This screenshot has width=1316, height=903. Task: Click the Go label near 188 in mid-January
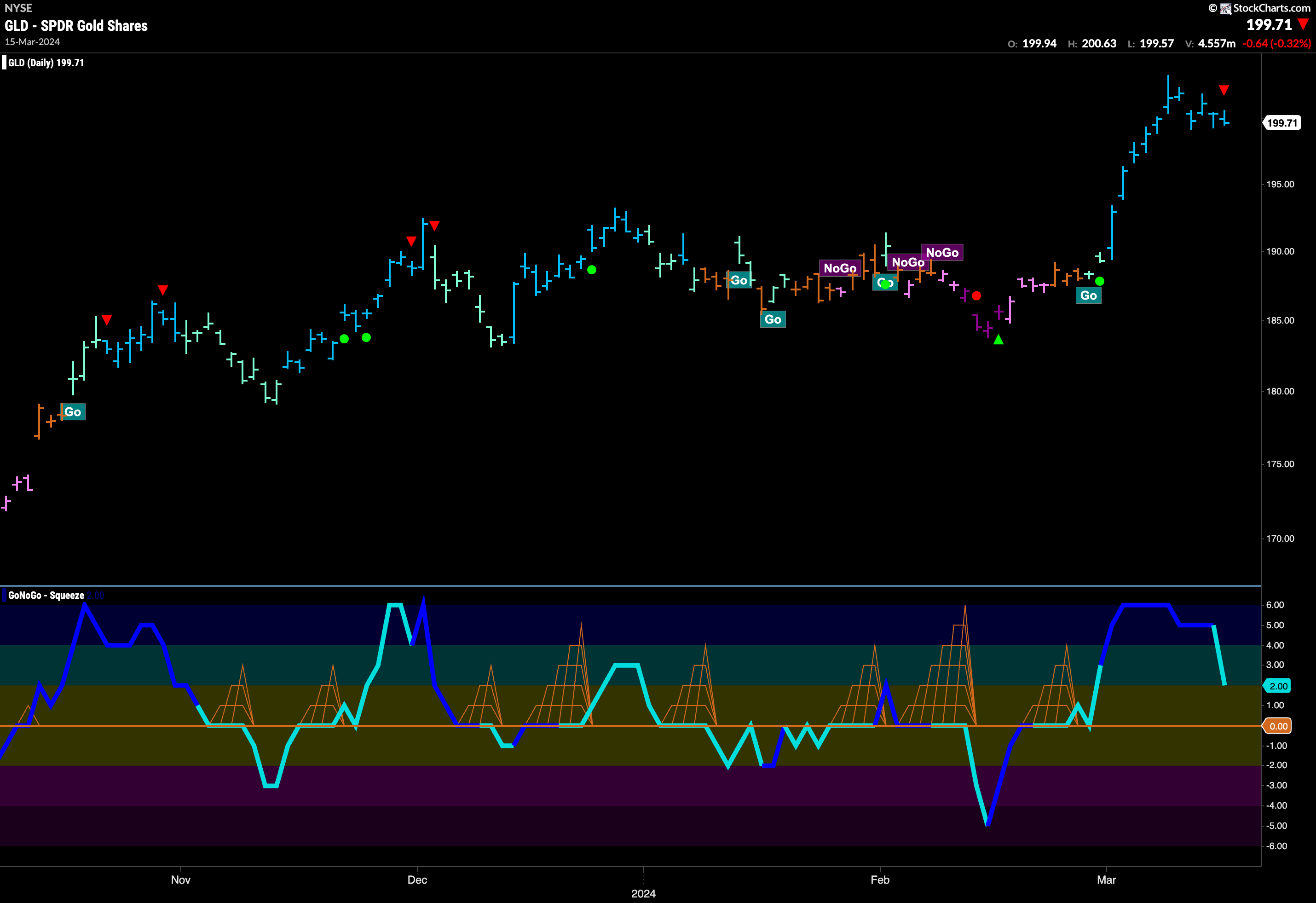coord(739,280)
